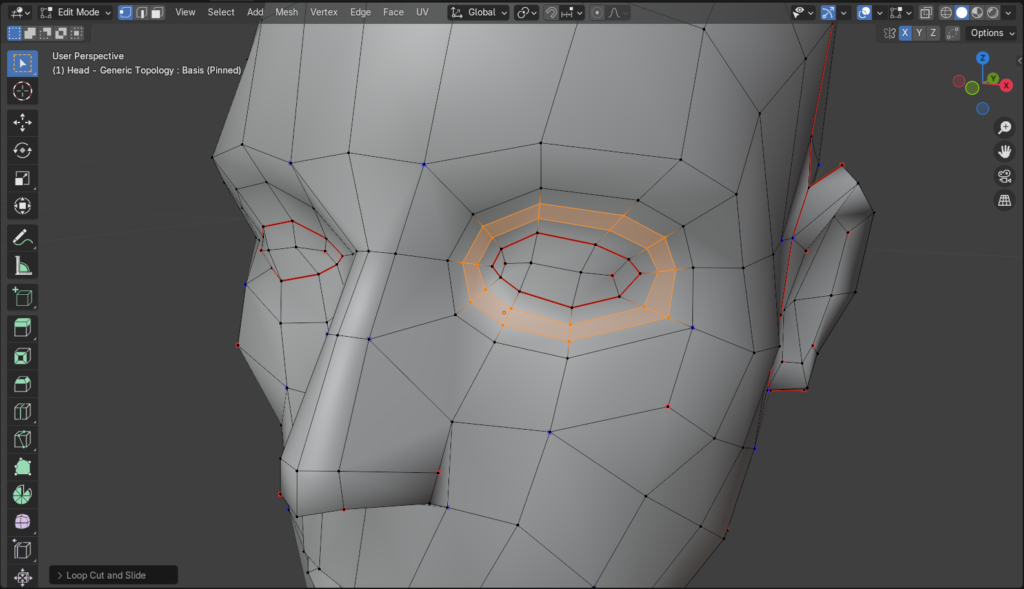
Task: Open snapping options dropdown
Action: pyautogui.click(x=572, y=12)
